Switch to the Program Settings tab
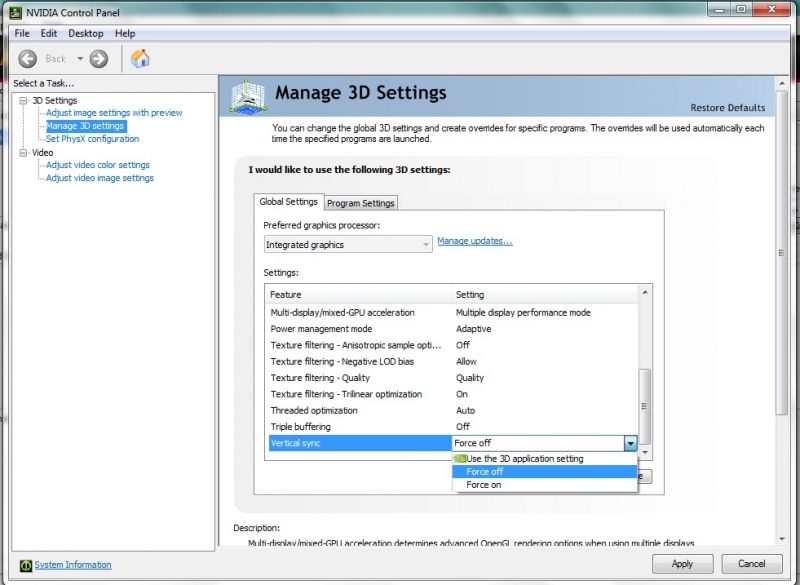The height and width of the screenshot is (585, 800). point(361,203)
